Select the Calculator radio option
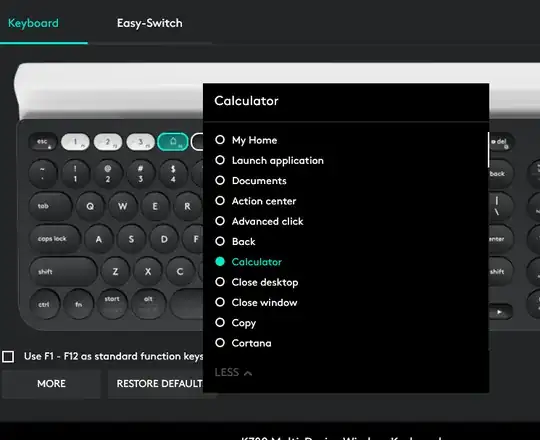Image resolution: width=540 pixels, height=440 pixels. (248, 262)
